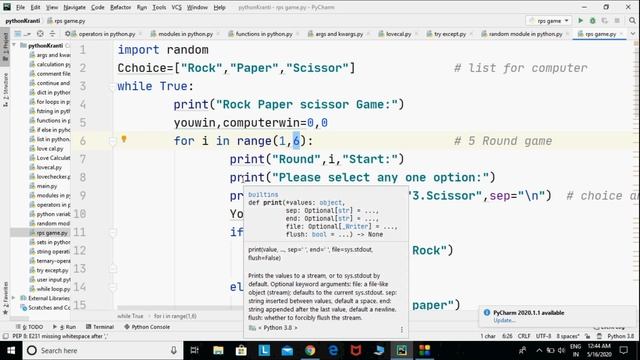Start debugging with the Debug bug icon

pos(593,20)
